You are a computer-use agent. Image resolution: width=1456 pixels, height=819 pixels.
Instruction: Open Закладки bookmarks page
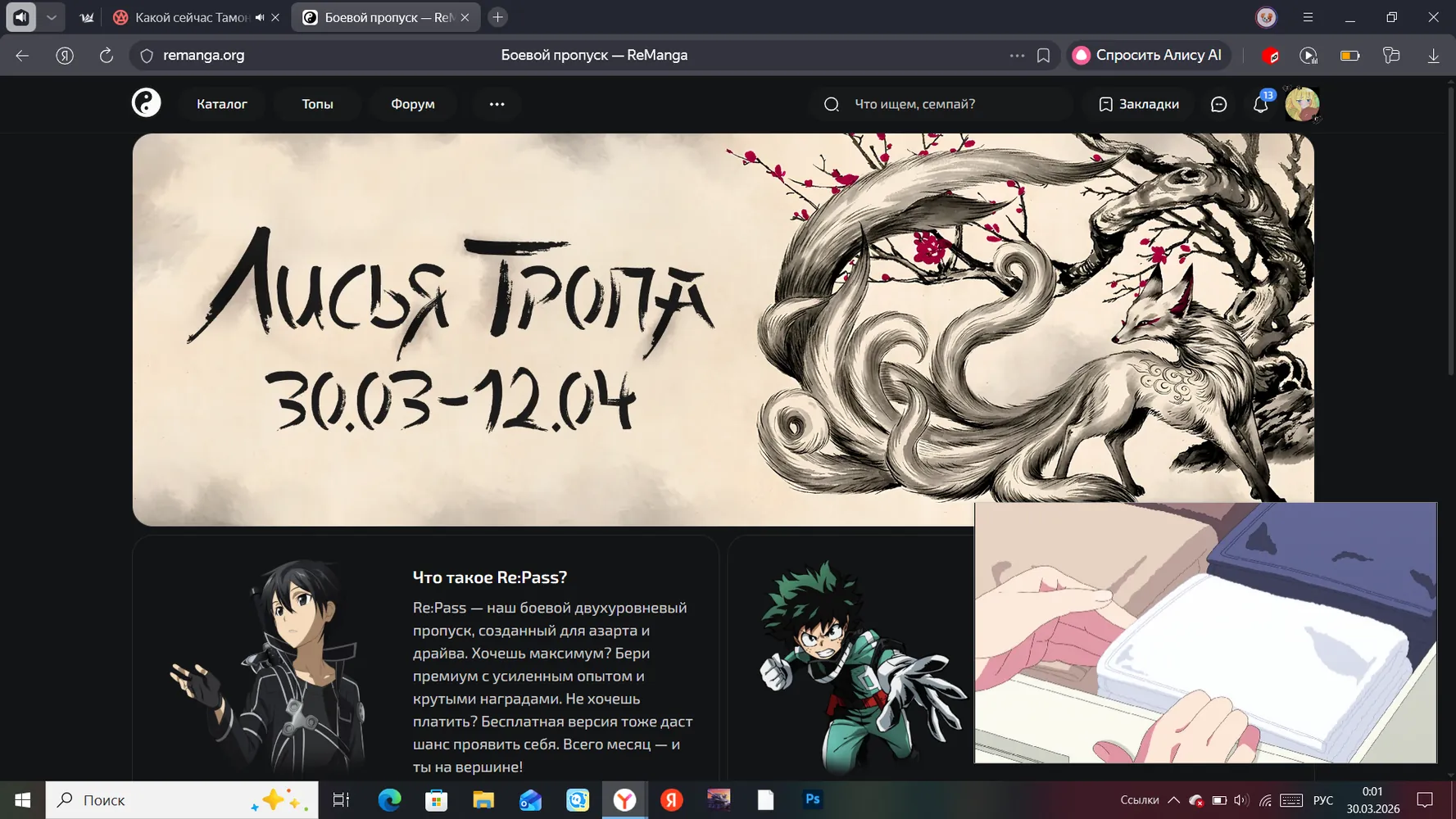[1139, 104]
